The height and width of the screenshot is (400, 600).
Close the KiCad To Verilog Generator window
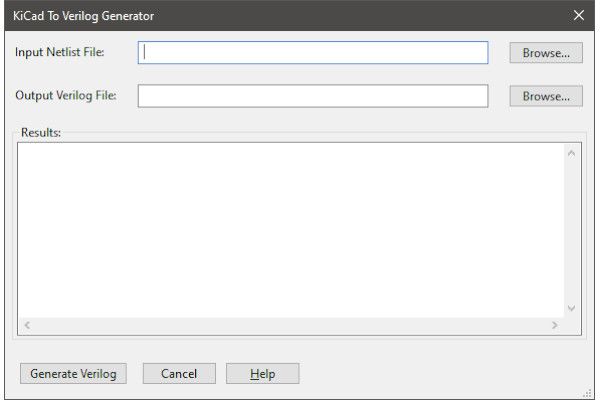point(578,15)
